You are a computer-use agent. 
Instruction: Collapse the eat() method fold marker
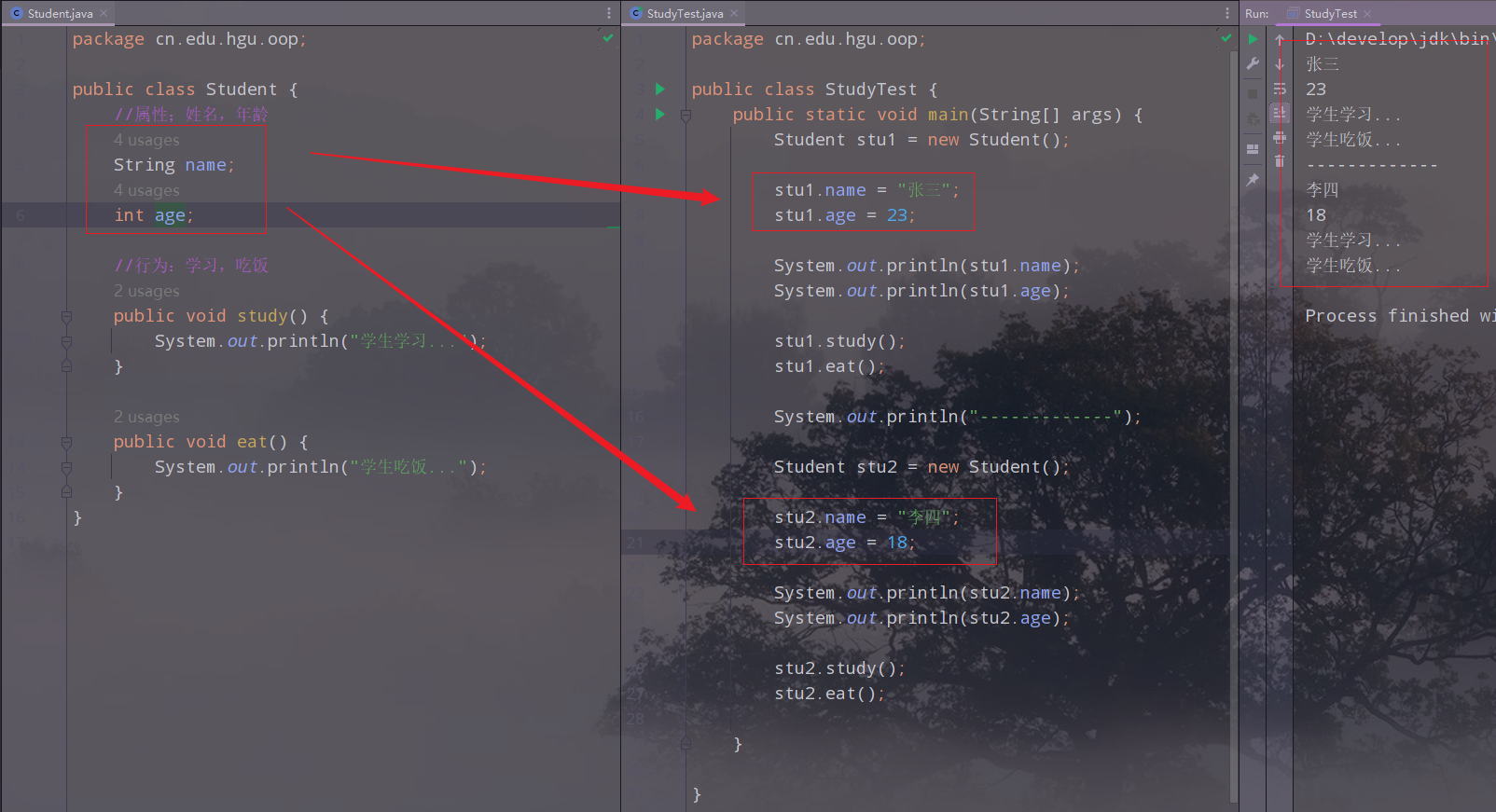(66, 443)
